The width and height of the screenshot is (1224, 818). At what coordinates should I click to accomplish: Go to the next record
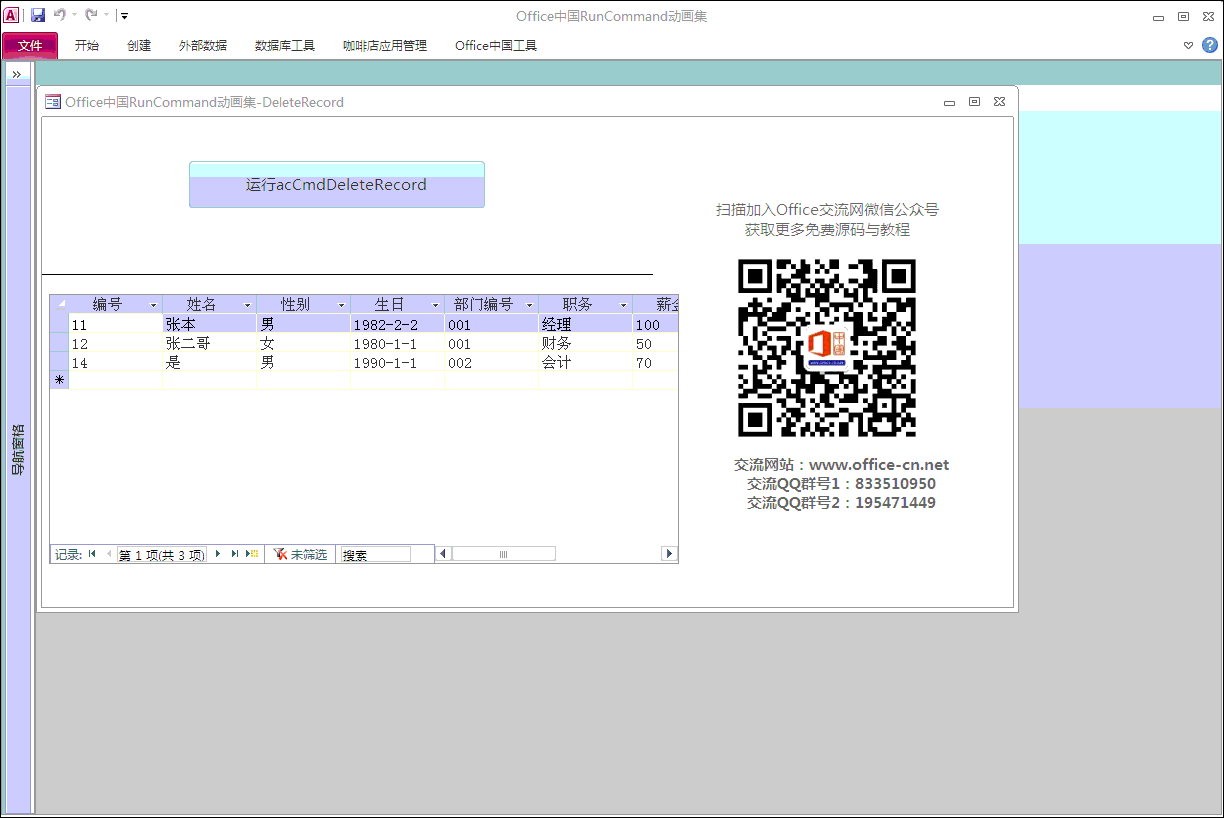(x=218, y=554)
